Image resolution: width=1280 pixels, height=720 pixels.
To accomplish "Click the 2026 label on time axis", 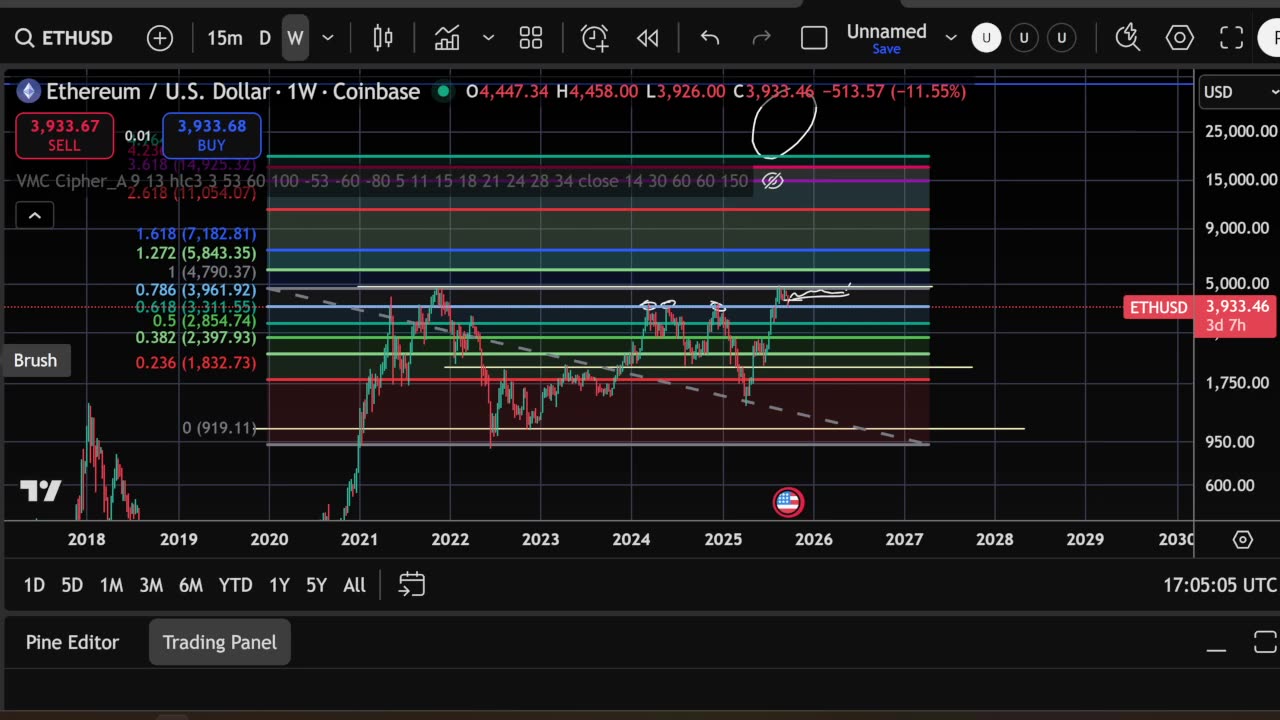I will point(814,539).
